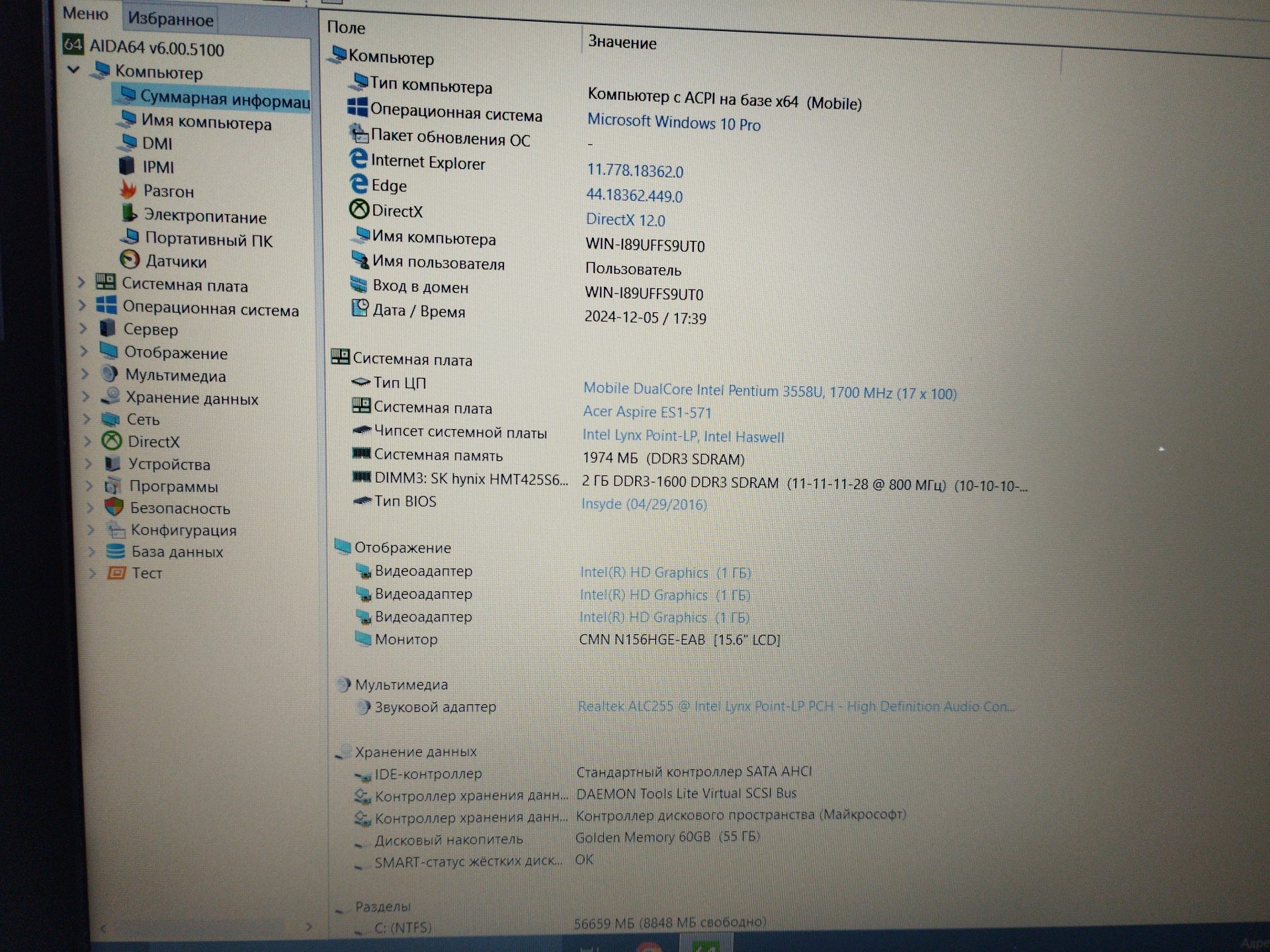Expand the Мультимедиа tree node
This screenshot has width=1270, height=952.
85,374
